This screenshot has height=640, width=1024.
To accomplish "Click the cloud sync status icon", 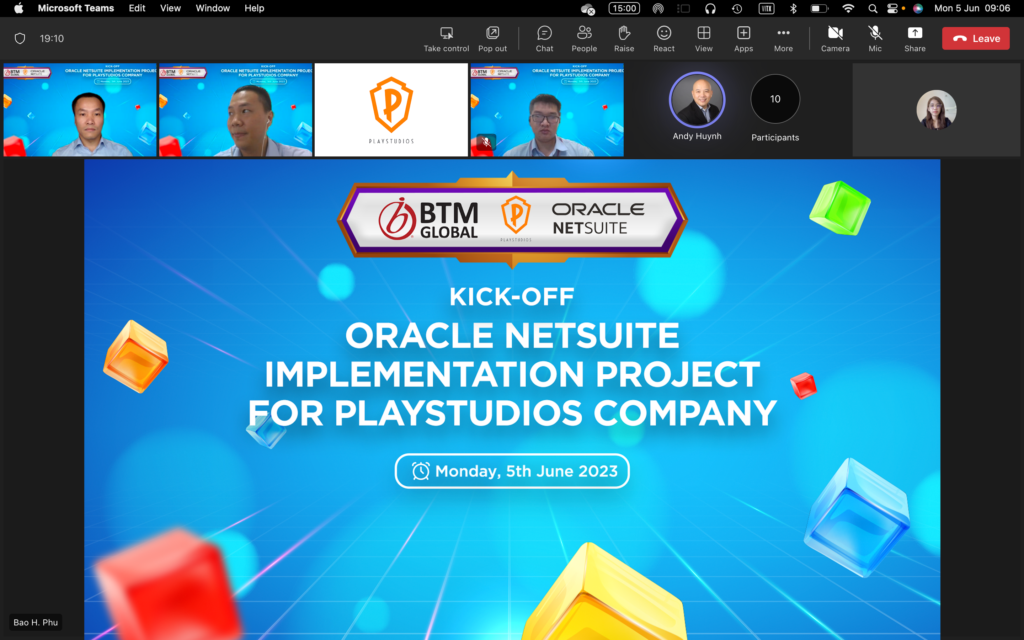I will point(587,8).
